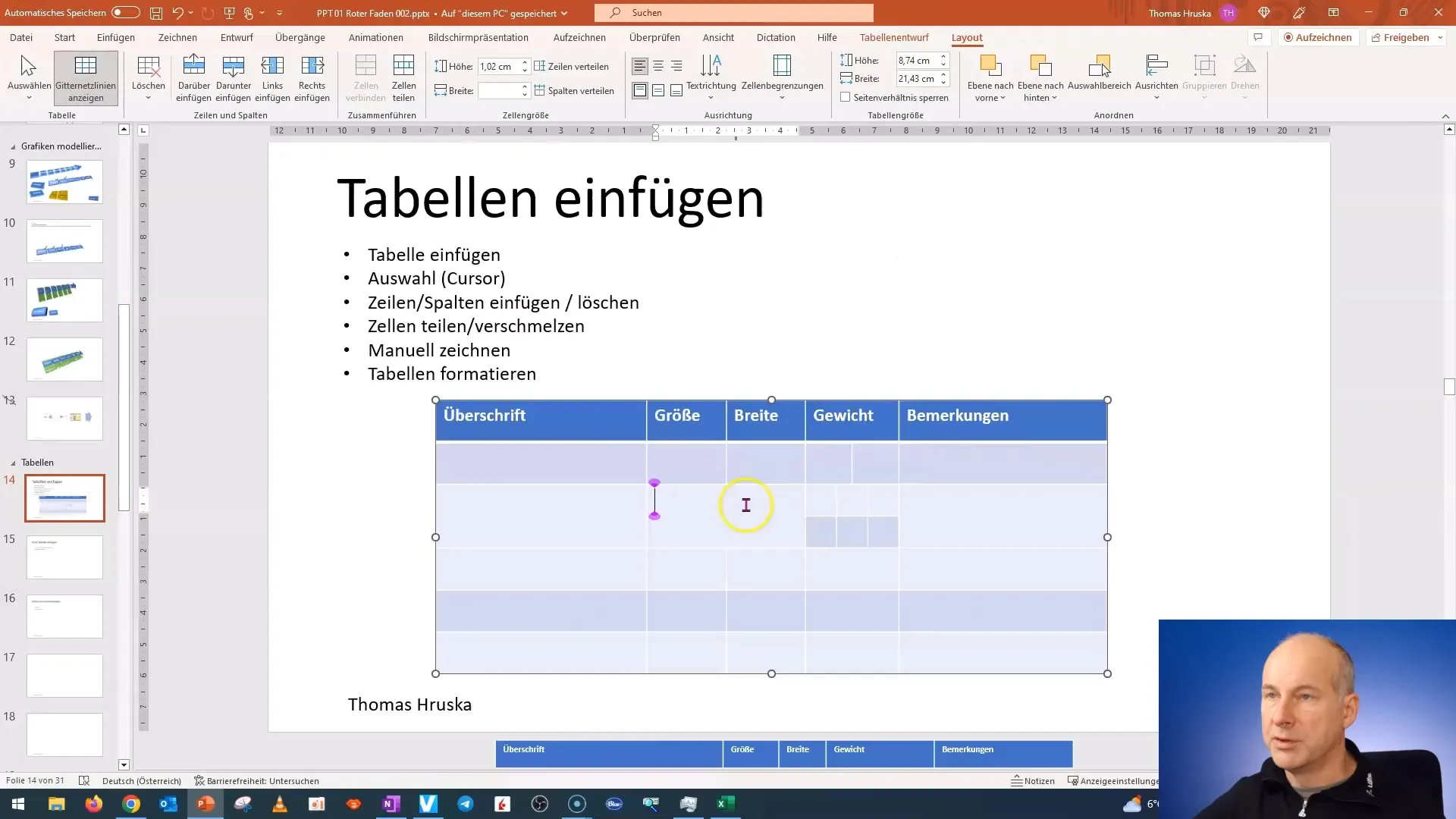Enable Automatisches Speichern toggle
The width and height of the screenshot is (1456, 819).
pos(123,12)
